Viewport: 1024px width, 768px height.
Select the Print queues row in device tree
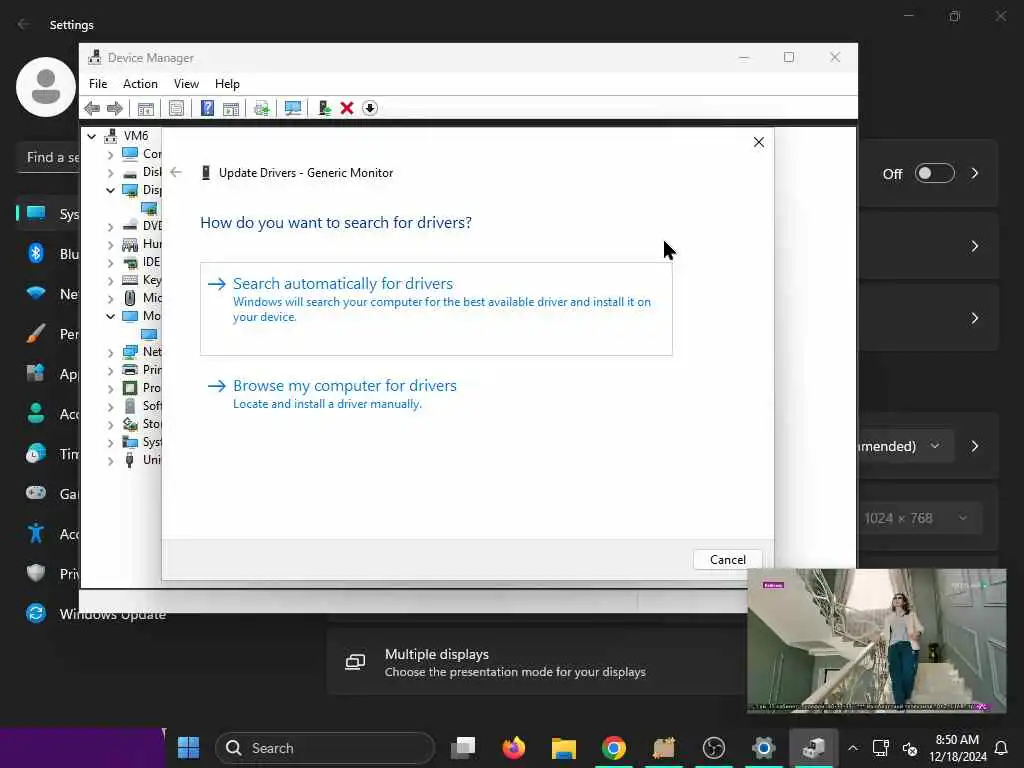click(x=142, y=370)
